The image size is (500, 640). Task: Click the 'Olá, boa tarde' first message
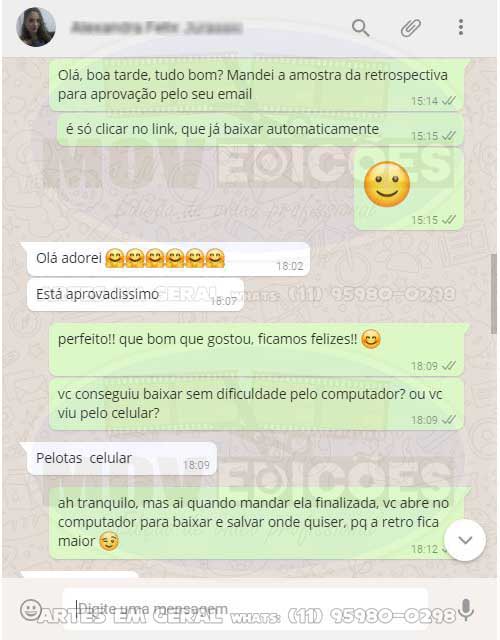click(x=256, y=85)
